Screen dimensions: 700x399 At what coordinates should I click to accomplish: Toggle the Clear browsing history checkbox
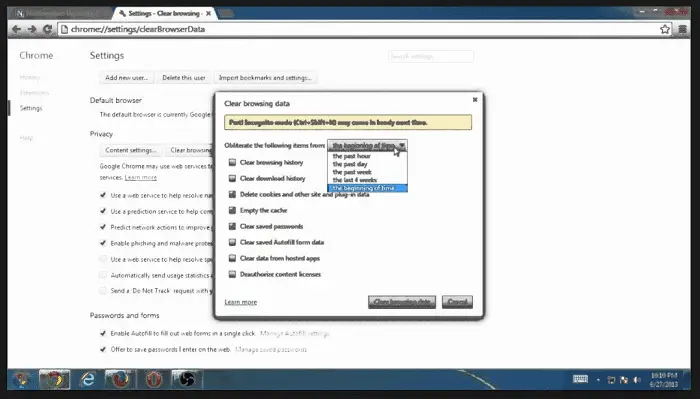pos(232,162)
